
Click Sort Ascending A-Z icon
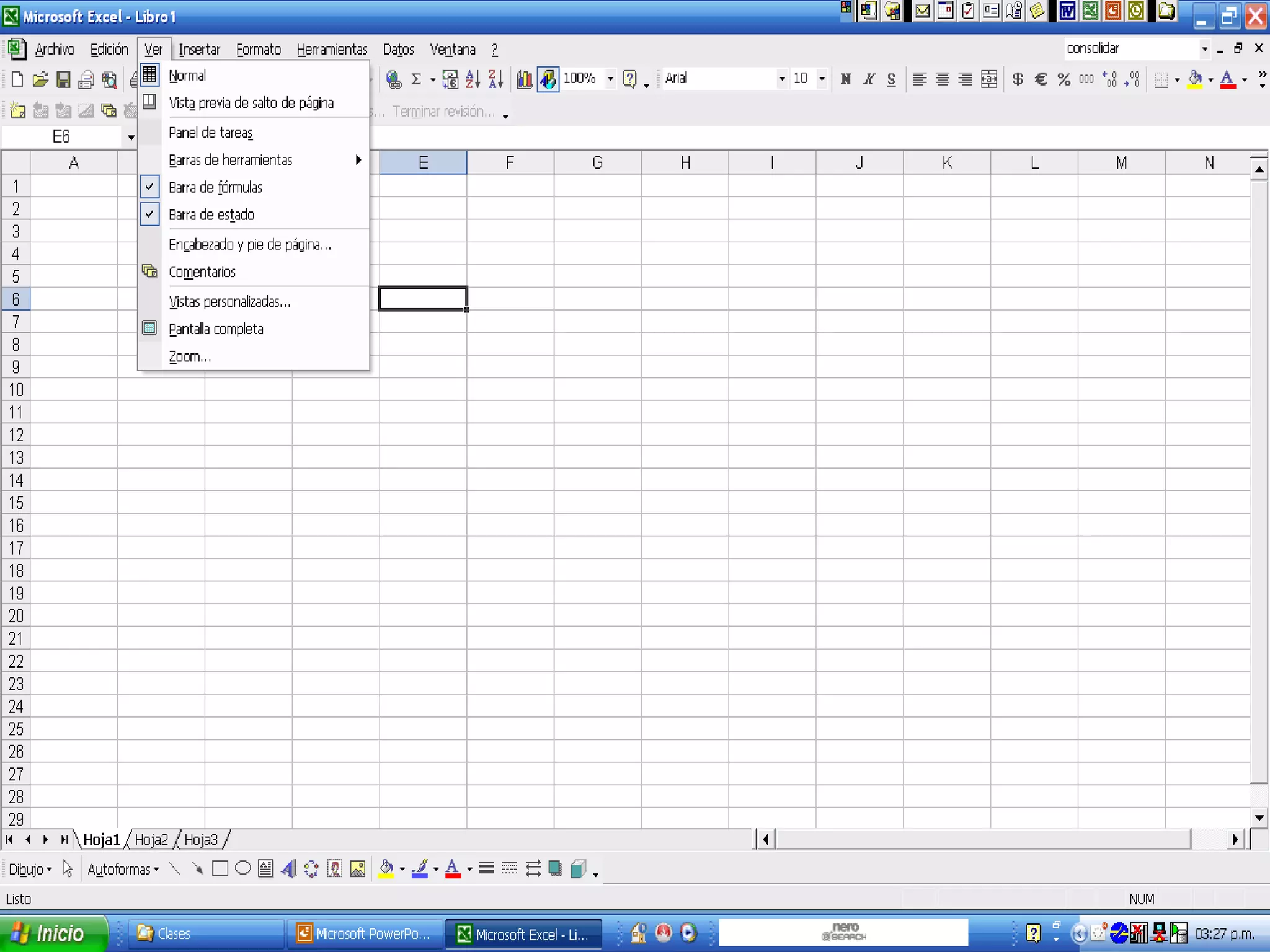[x=473, y=79]
